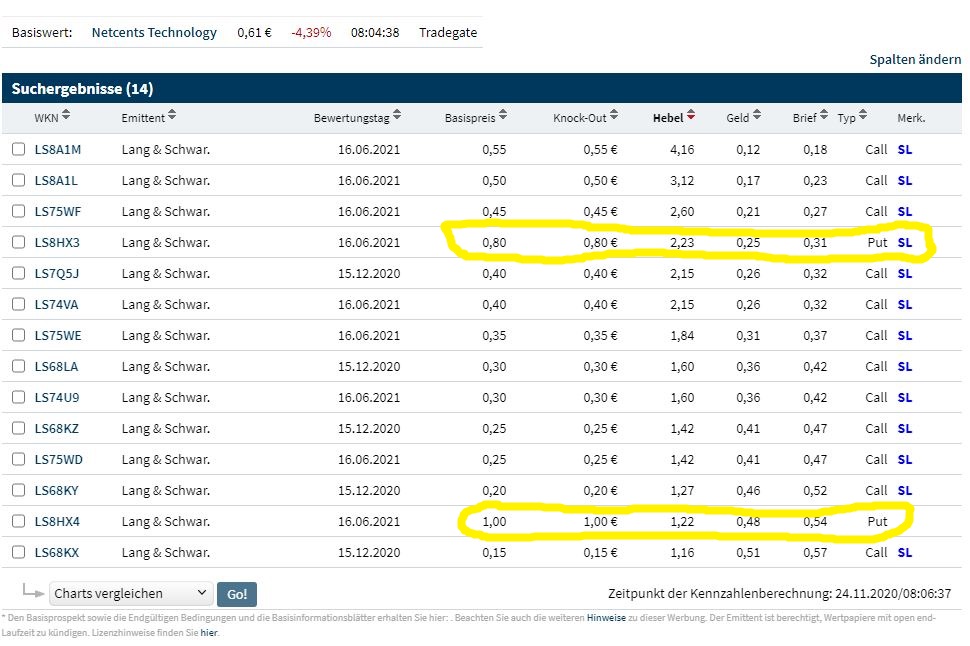The width and height of the screenshot is (970, 646).
Task: Sort by Knock-Out column arrows
Action: tap(614, 115)
